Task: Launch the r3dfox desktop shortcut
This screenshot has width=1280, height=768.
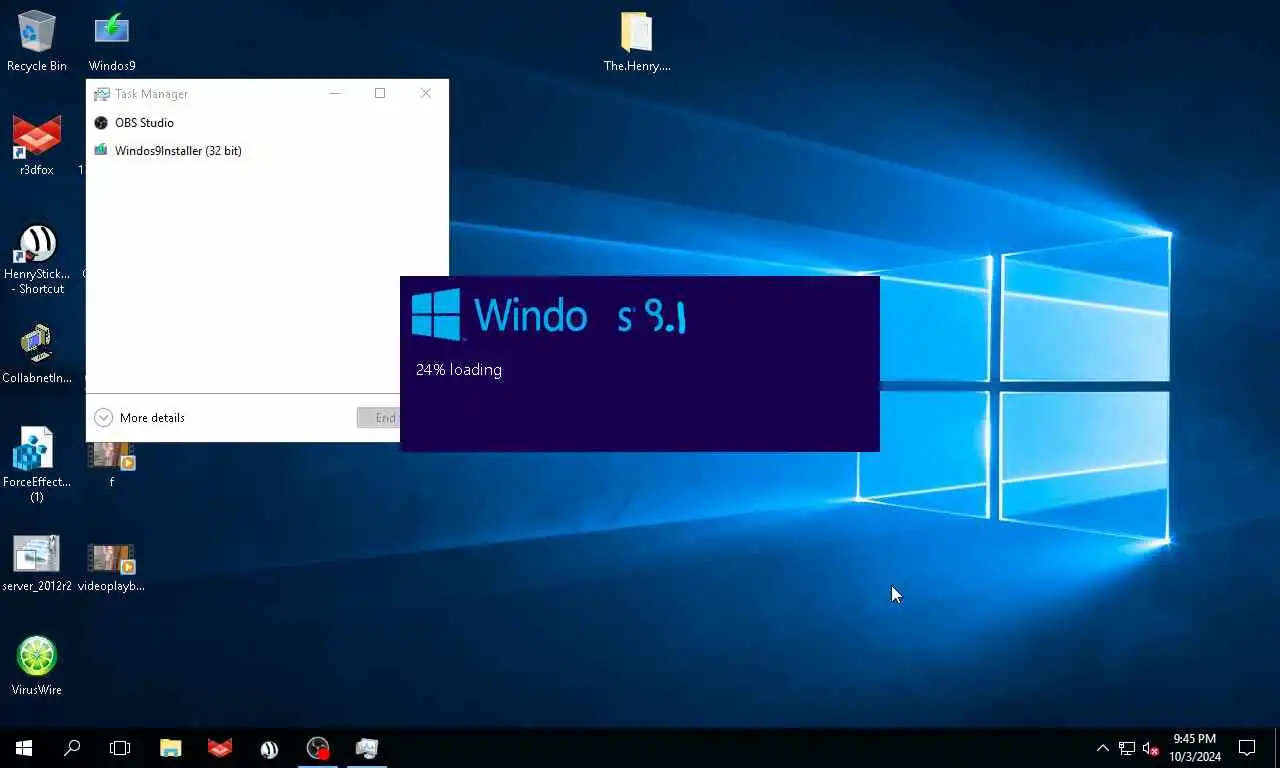Action: pyautogui.click(x=37, y=145)
